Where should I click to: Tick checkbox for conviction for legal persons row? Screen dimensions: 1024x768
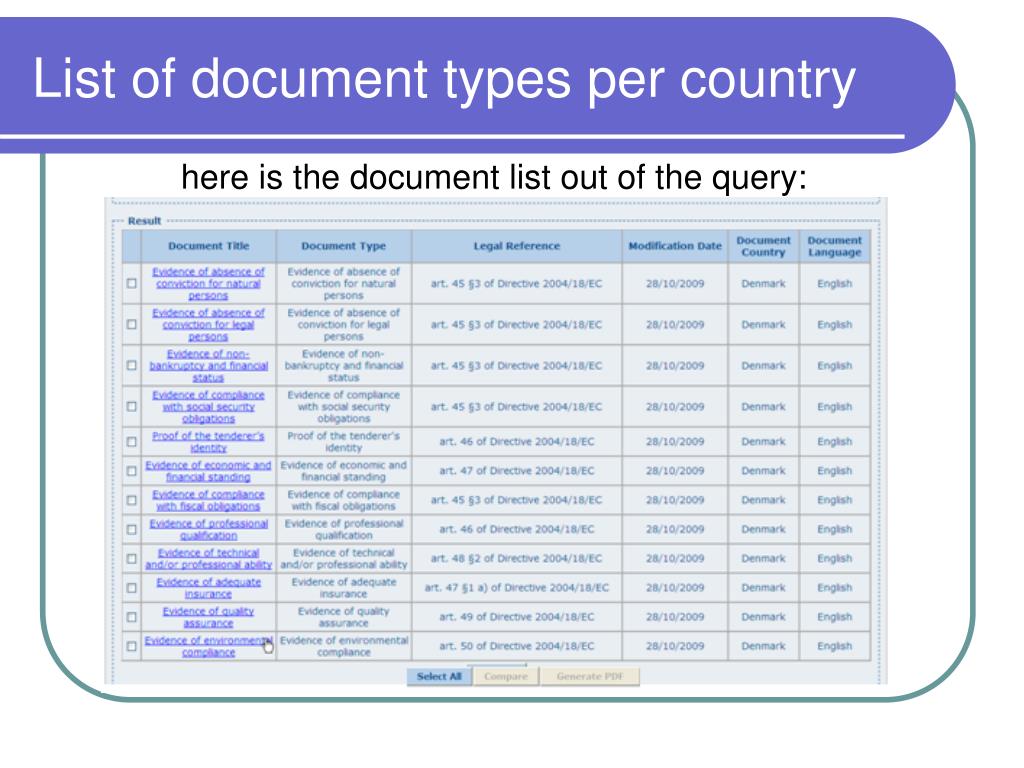pos(132,325)
